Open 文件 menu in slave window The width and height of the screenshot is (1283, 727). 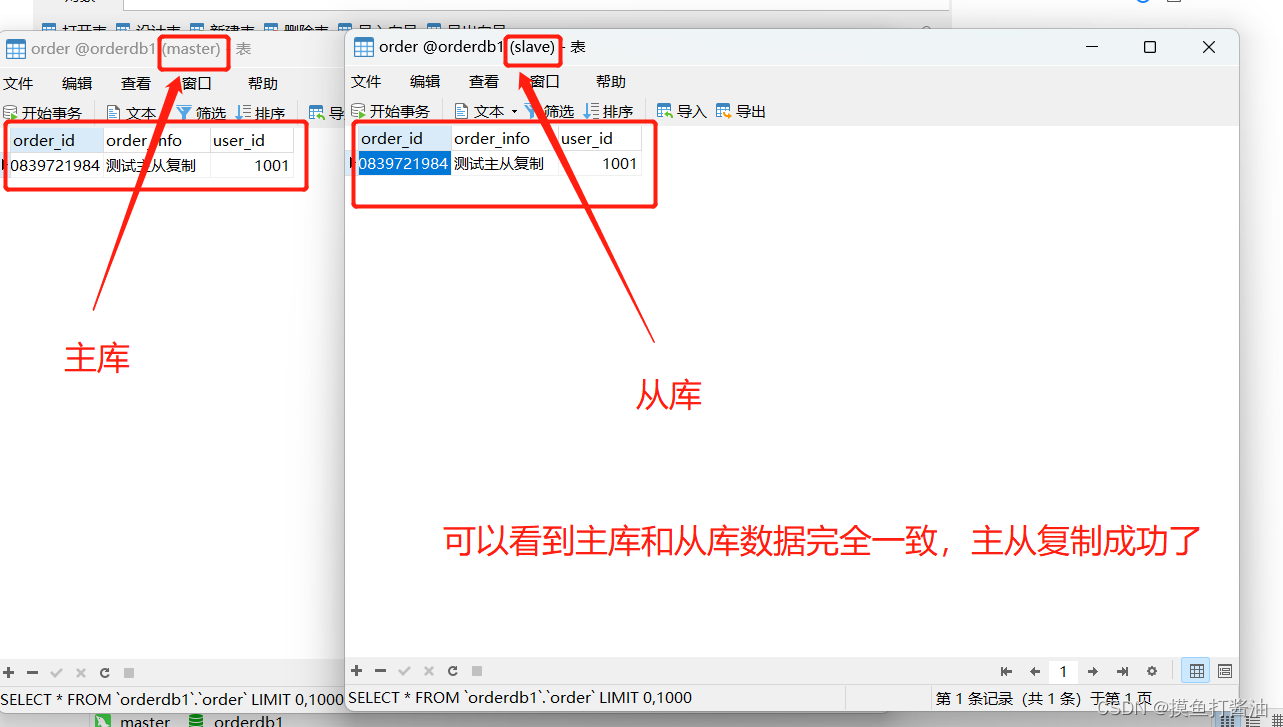366,81
